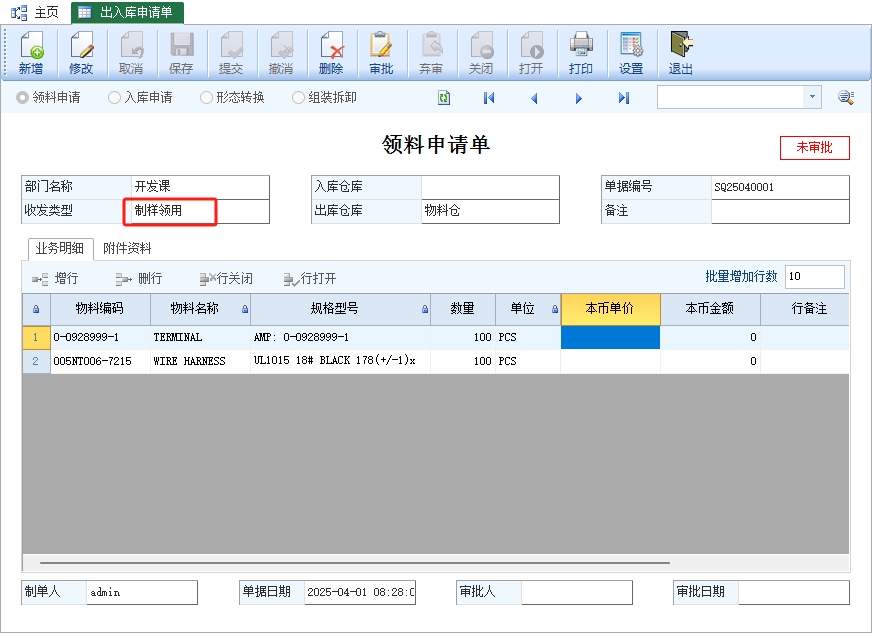
Task: Select the 组装拆卸 radio button
Action: click(298, 98)
